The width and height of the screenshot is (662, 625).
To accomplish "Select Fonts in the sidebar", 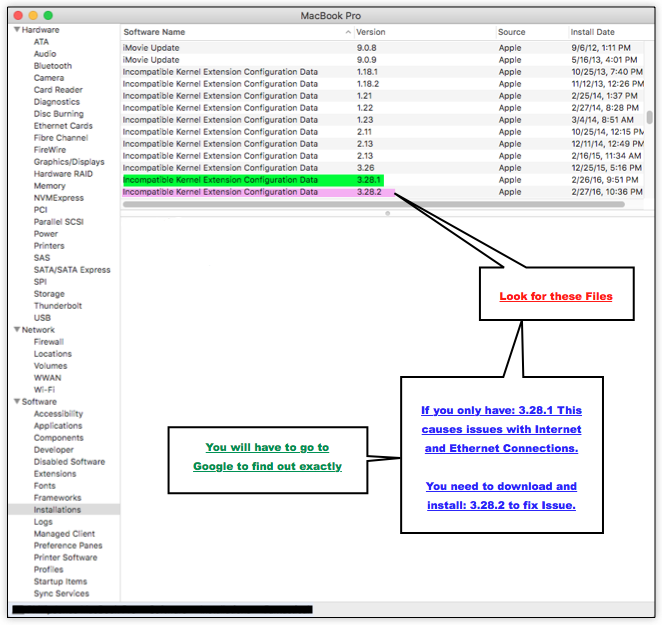I will [44, 486].
